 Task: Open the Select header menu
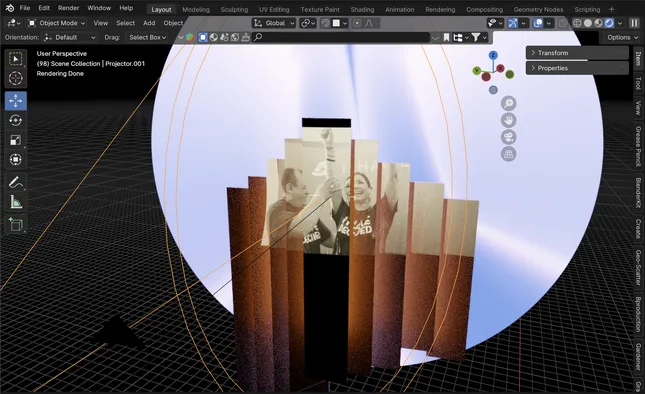(x=125, y=23)
